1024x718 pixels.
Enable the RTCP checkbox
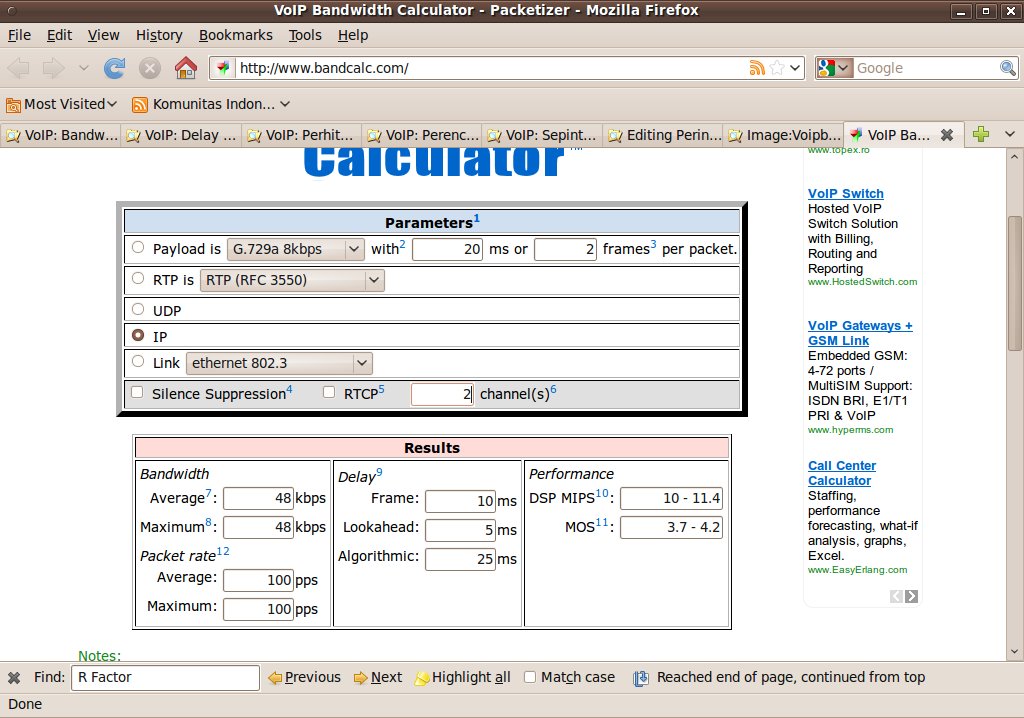(329, 393)
